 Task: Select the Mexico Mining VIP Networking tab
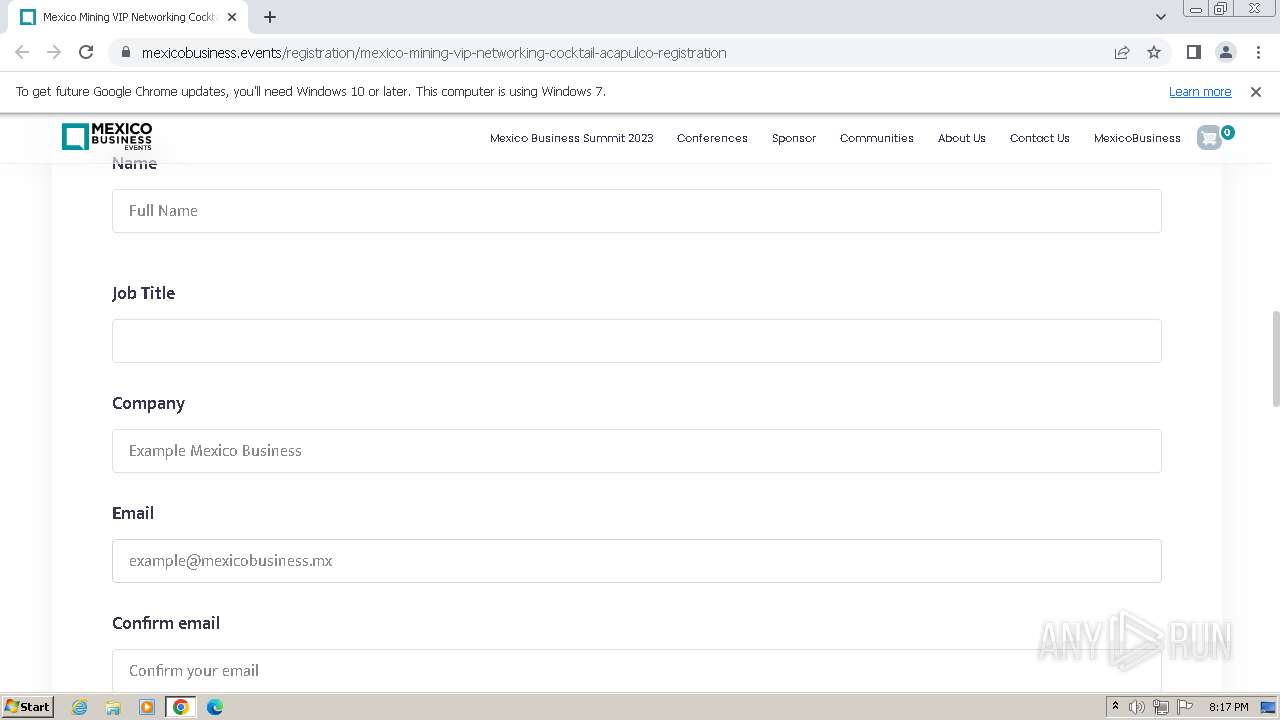pyautogui.click(x=129, y=17)
